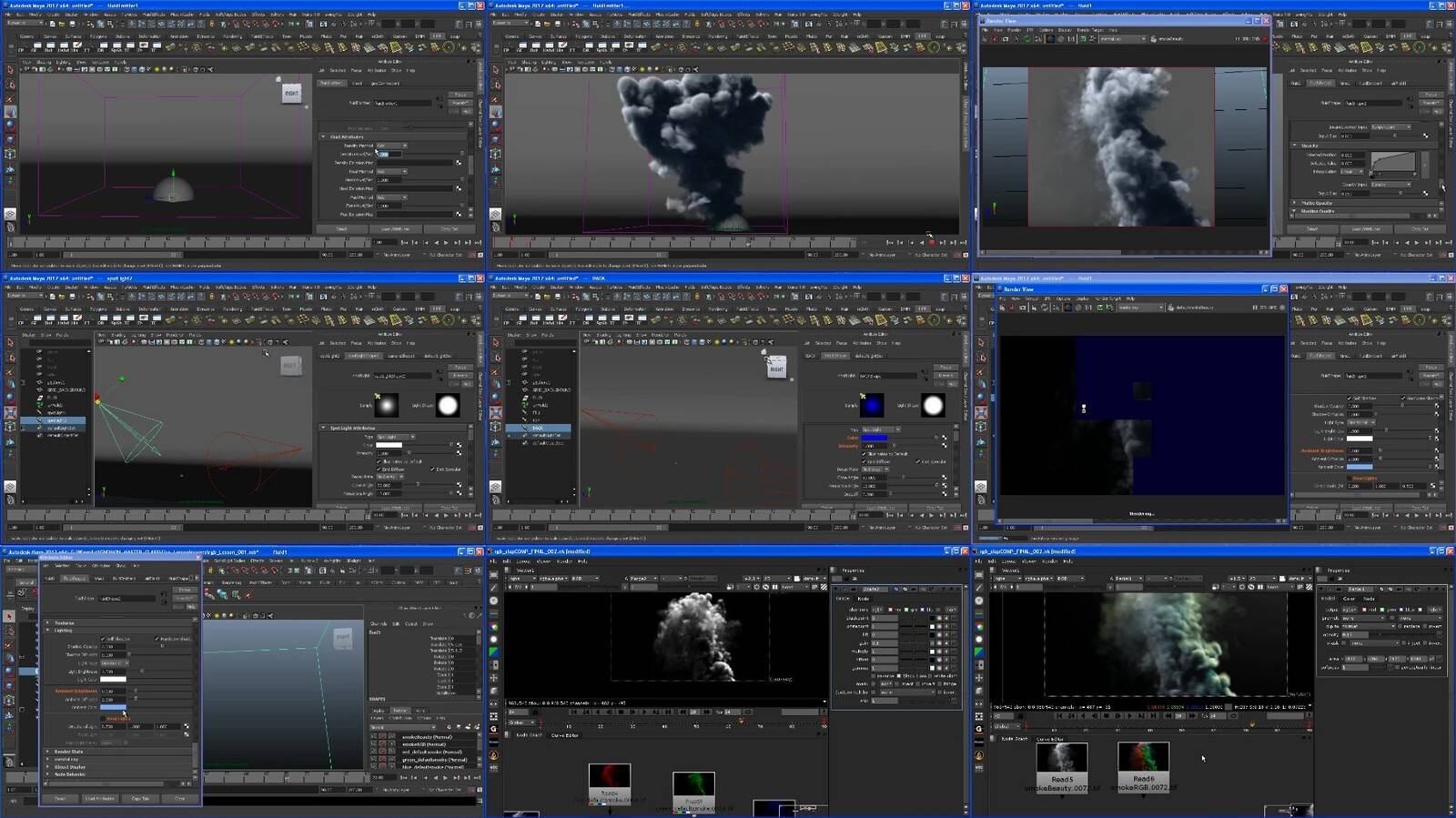The image size is (1456, 818).
Task: Choose Paint Selection tool in spotLight2 Maya window
Action: 10,371
